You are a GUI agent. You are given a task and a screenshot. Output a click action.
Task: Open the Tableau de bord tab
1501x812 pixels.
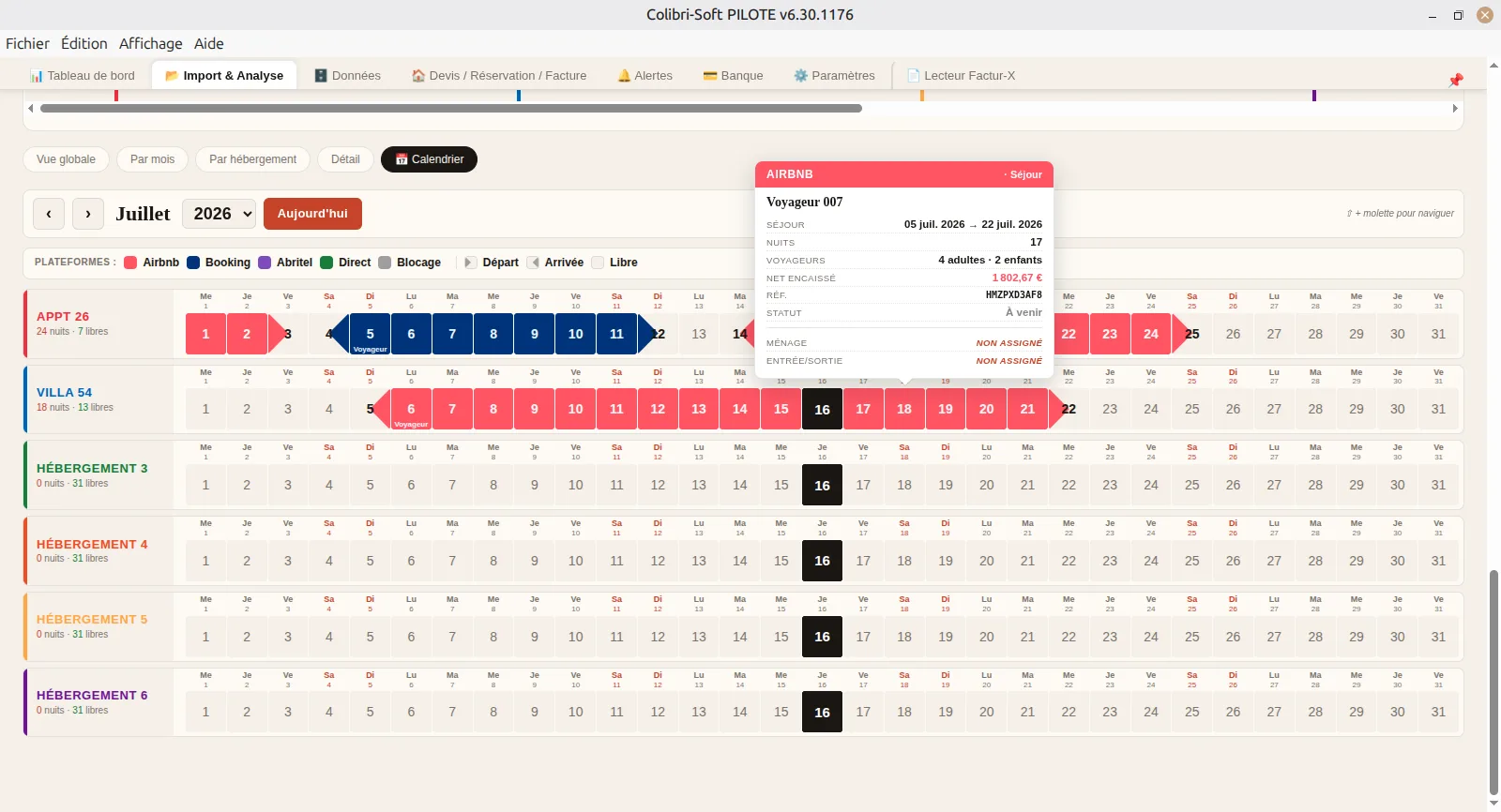[83, 76]
